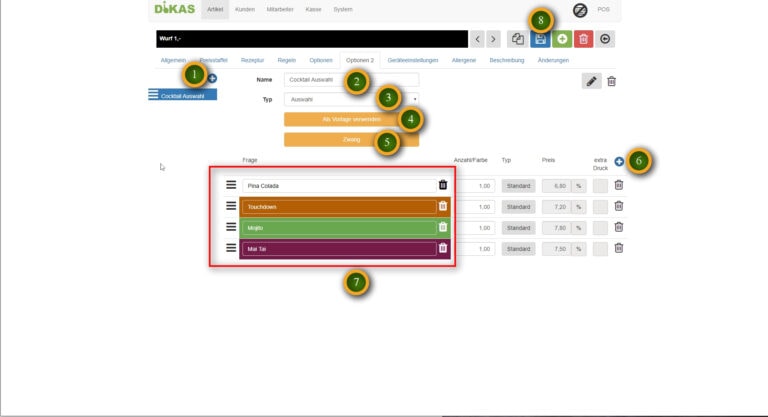Click the copy article icon
The image size is (768, 417).
click(x=517, y=39)
